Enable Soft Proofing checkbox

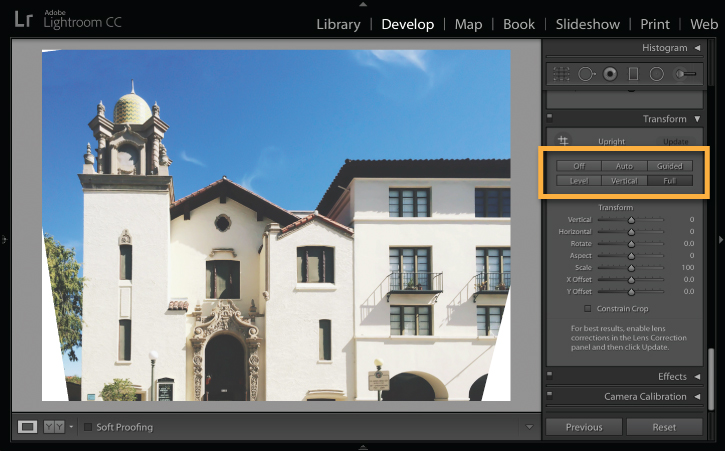(x=88, y=427)
